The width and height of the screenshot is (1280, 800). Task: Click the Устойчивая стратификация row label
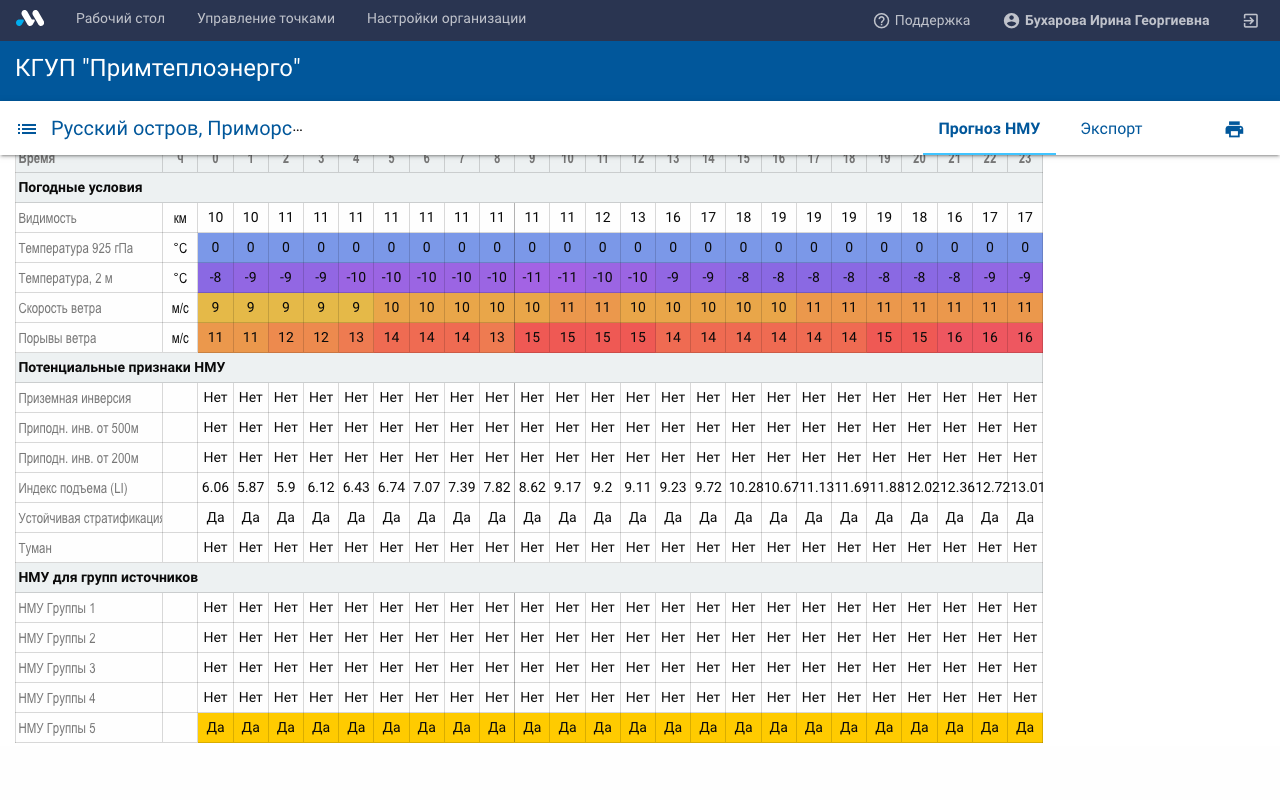click(90, 518)
